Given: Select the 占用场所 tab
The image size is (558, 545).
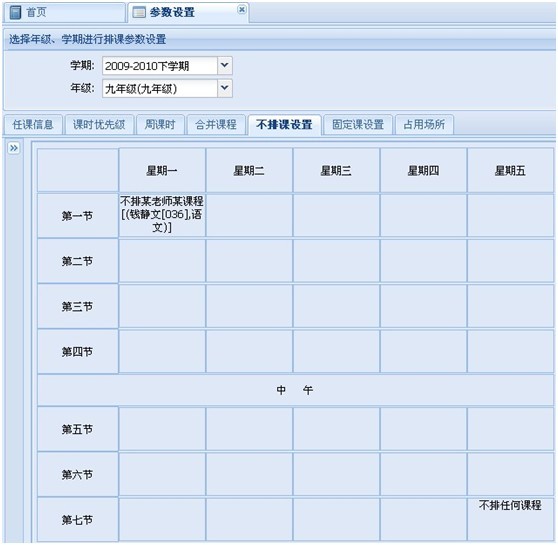Looking at the screenshot, I should tap(424, 125).
